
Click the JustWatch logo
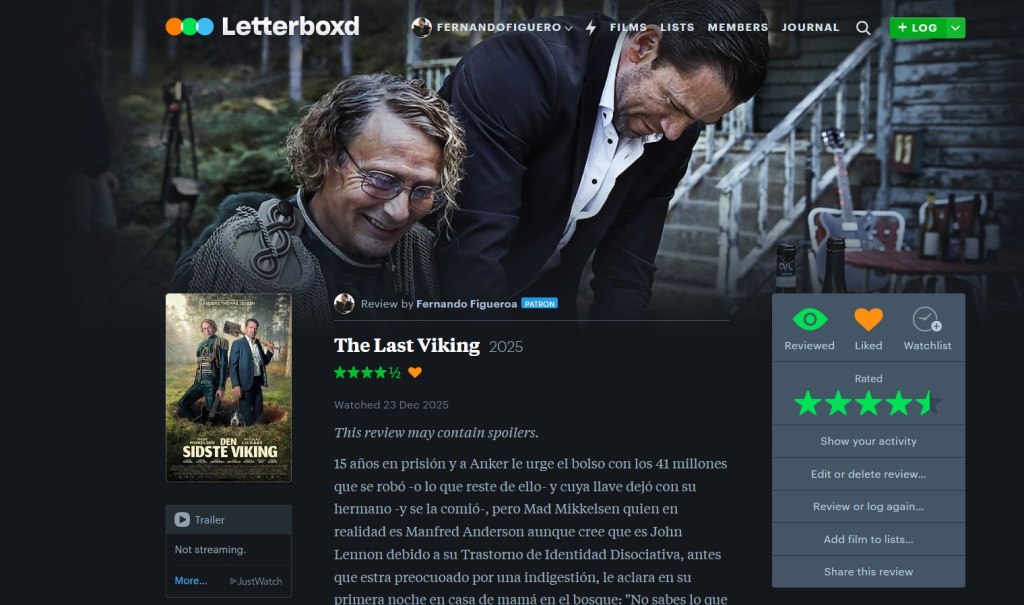click(256, 581)
